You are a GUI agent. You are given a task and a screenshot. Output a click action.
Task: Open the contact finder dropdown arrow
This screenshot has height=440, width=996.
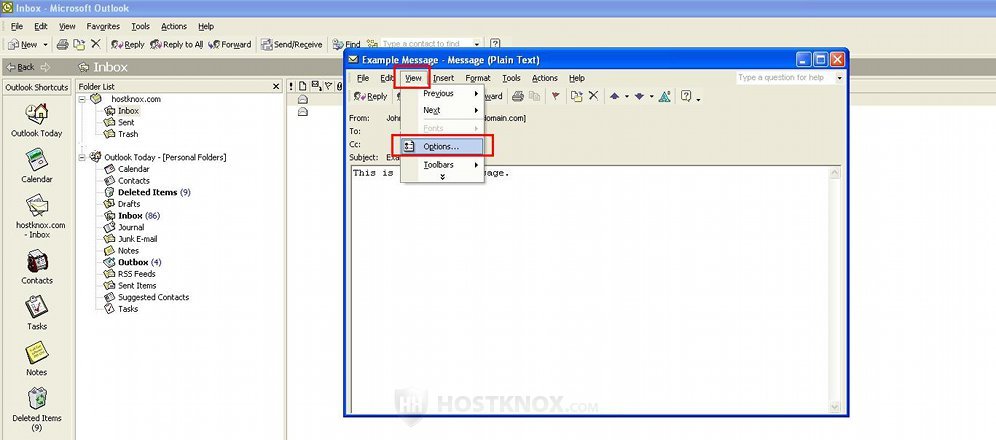click(476, 44)
